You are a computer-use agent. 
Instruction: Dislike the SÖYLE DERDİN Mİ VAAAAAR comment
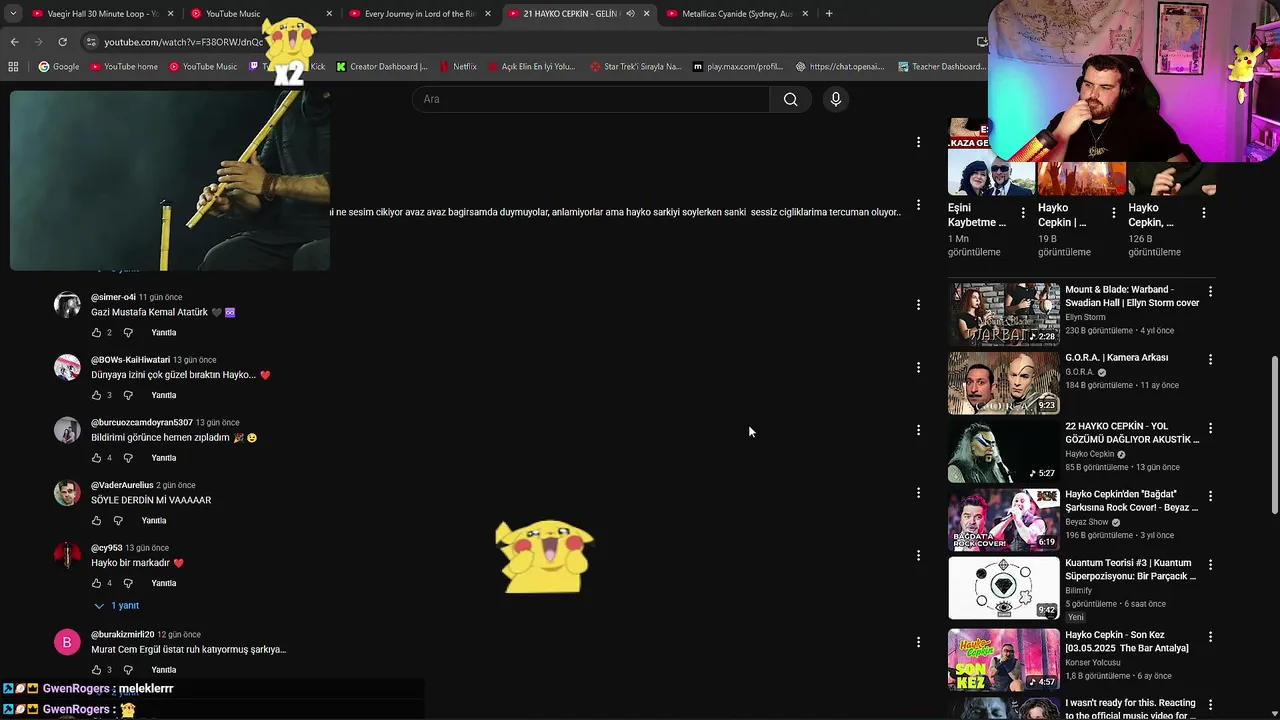(x=118, y=521)
